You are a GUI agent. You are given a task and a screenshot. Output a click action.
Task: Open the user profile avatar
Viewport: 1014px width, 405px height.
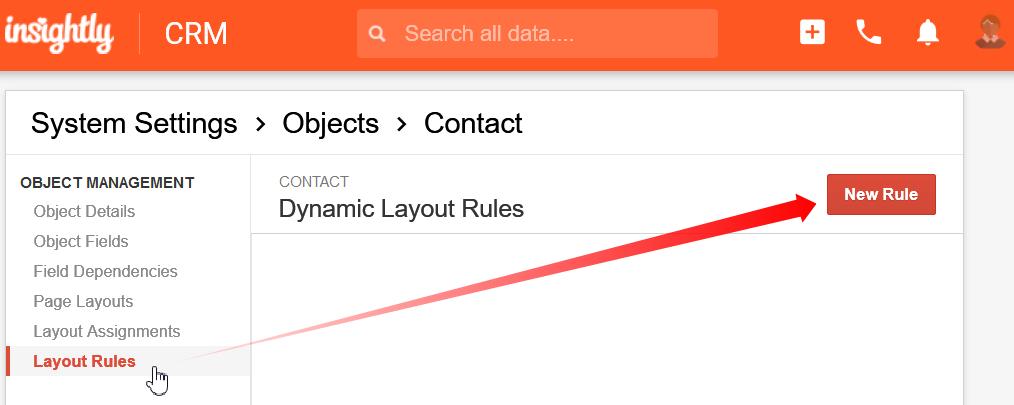pyautogui.click(x=989, y=32)
